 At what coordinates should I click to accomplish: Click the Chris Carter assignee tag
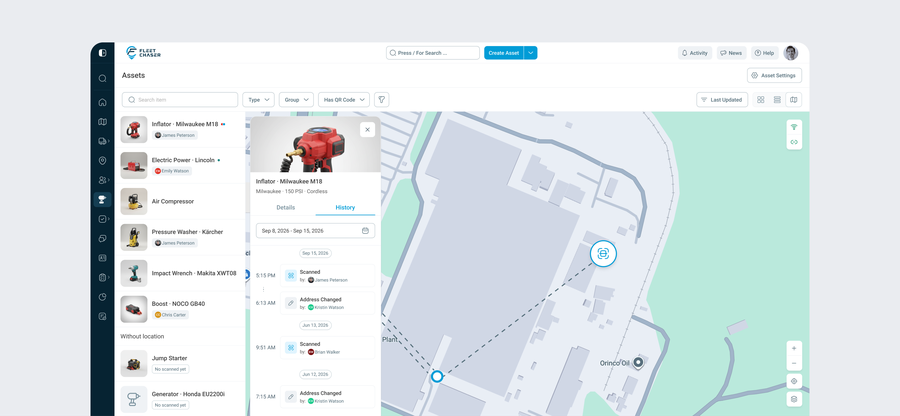170,315
